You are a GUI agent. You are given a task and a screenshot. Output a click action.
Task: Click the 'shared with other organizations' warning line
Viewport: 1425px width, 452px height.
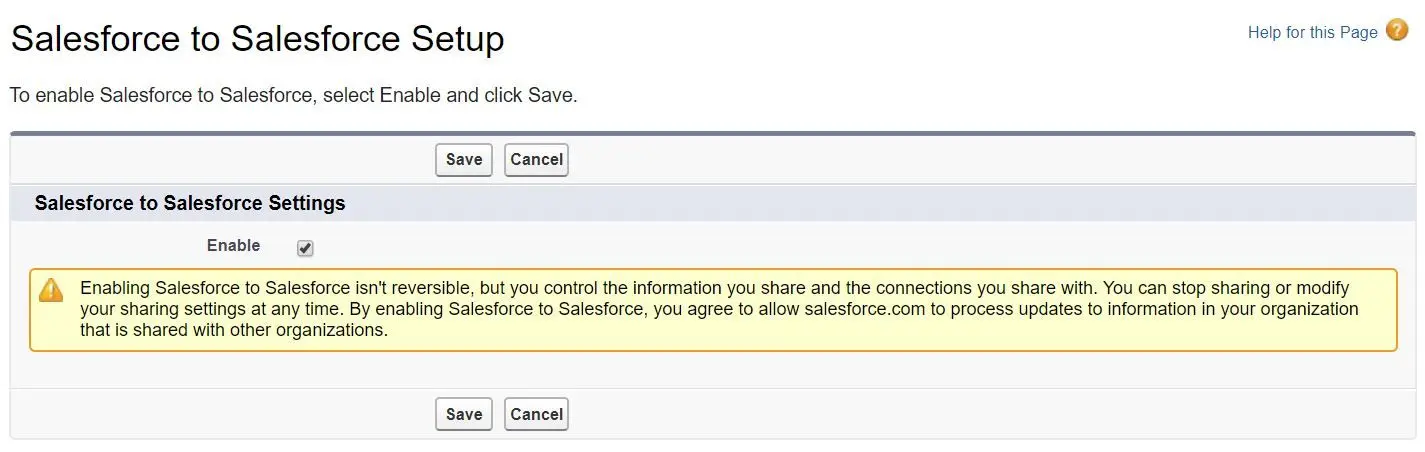233,330
